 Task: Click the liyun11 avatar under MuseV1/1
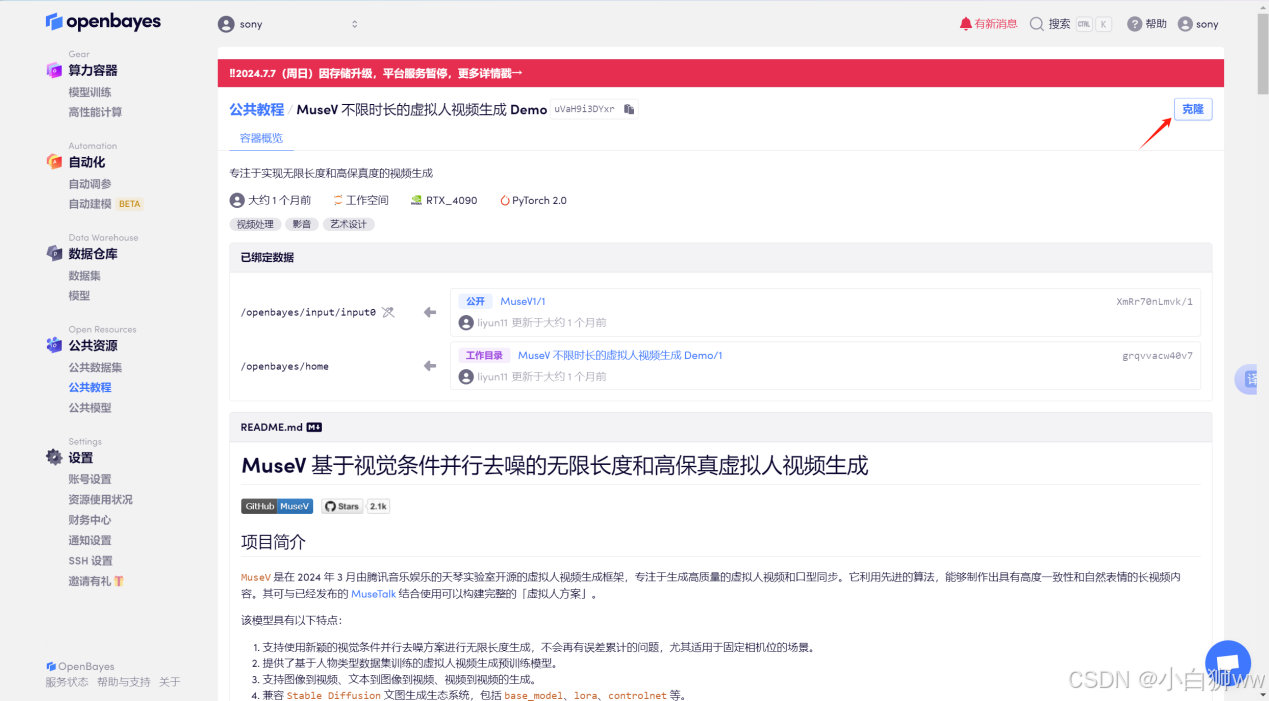[x=466, y=323]
